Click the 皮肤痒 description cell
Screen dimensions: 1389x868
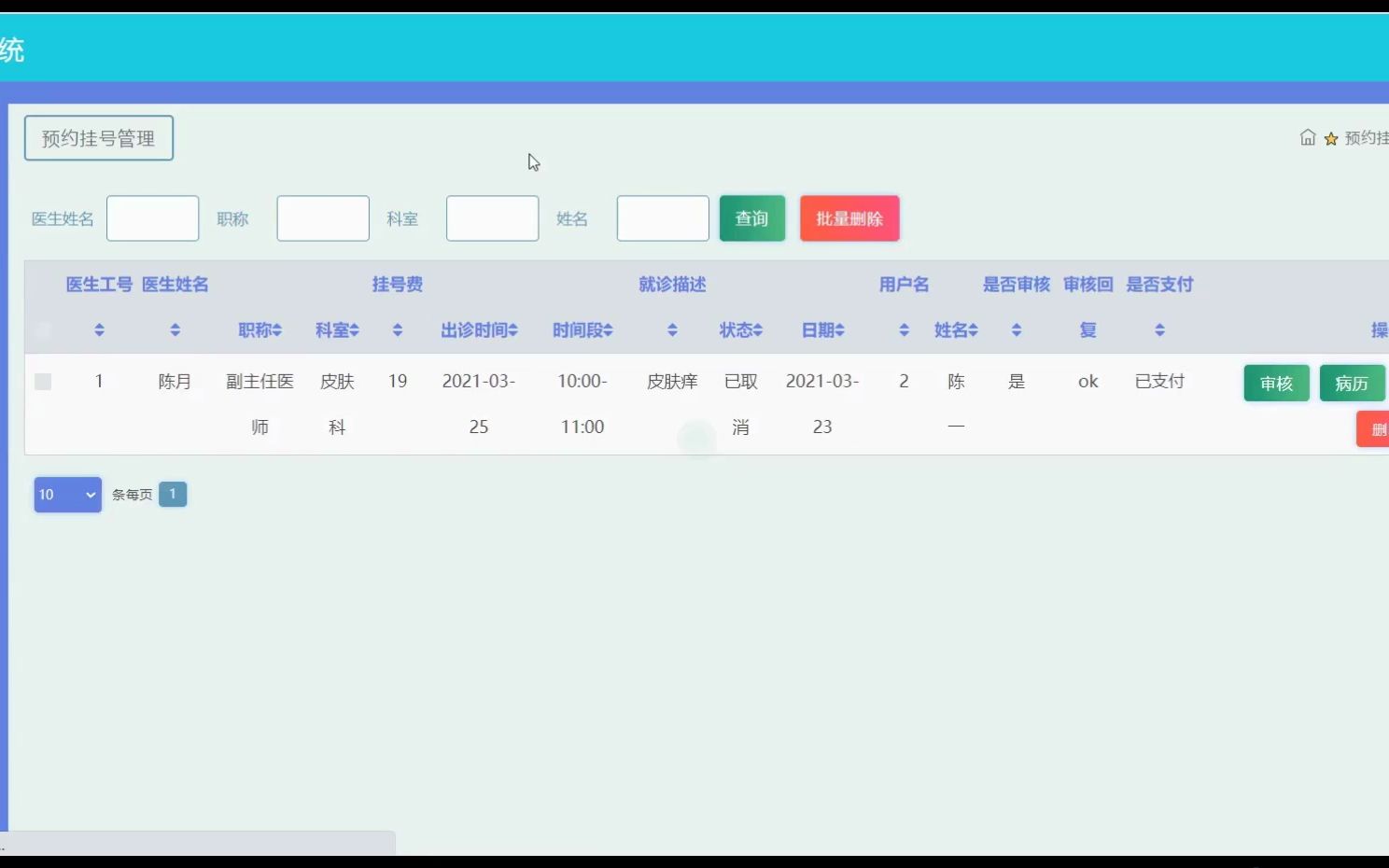point(672,381)
